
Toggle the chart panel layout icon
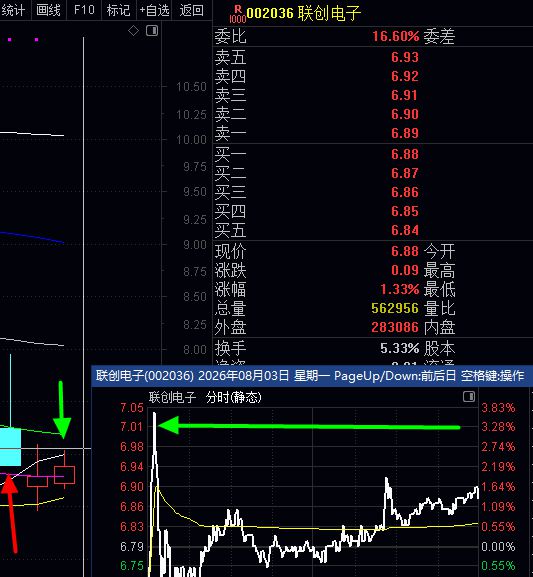(x=152, y=31)
